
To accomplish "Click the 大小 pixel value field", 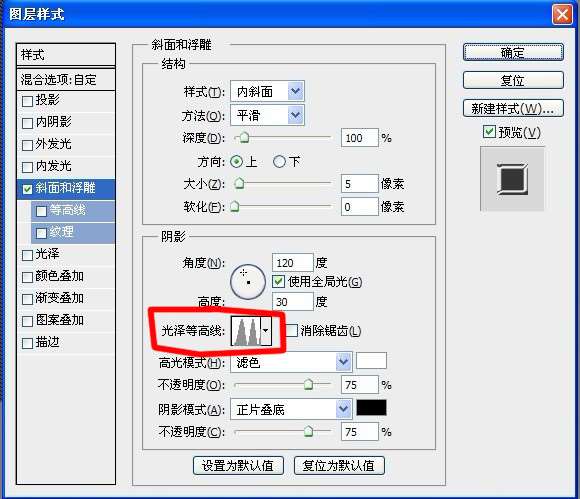I will click(x=360, y=184).
